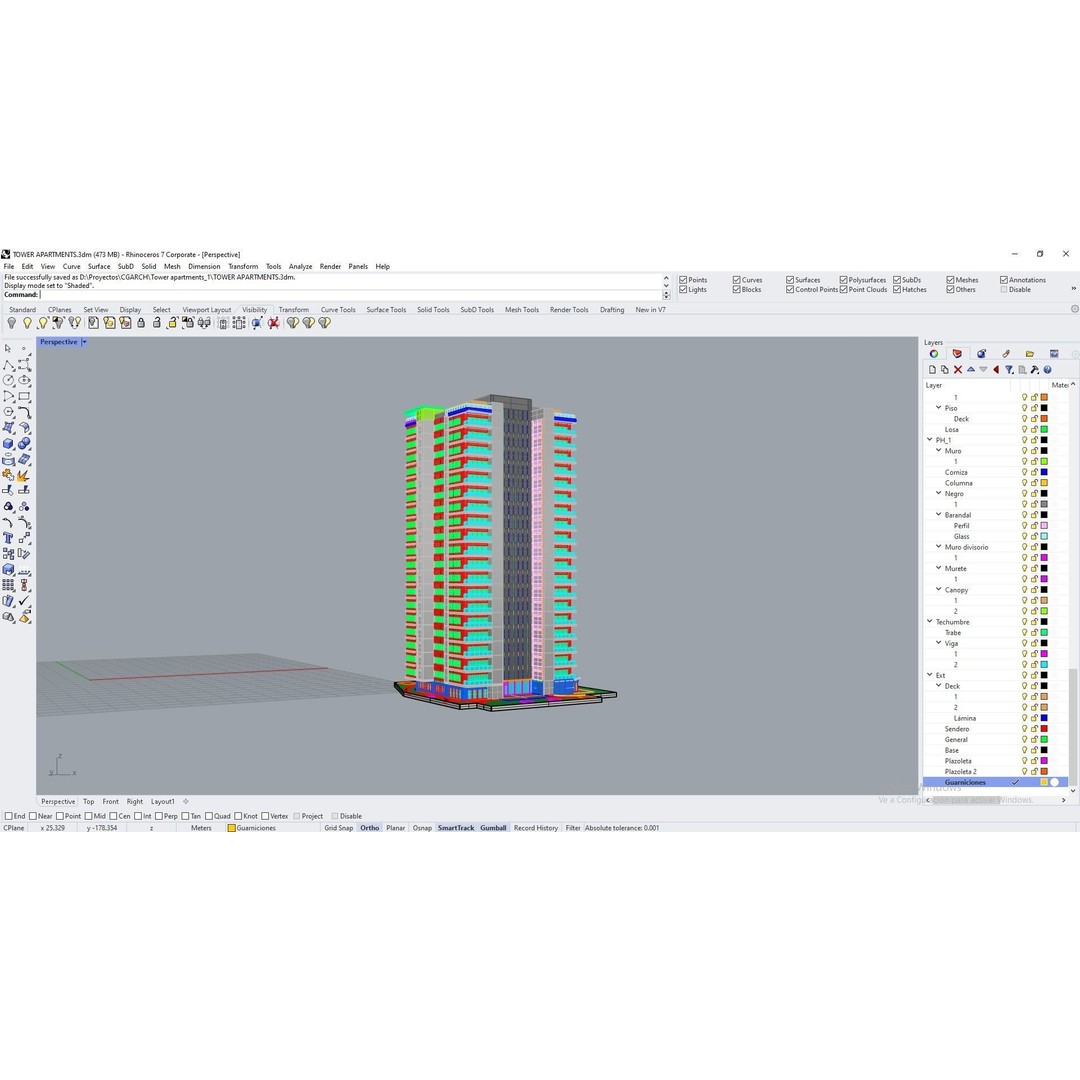Toggle Ortho mode in status bar
1080x1080 pixels.
(x=370, y=829)
